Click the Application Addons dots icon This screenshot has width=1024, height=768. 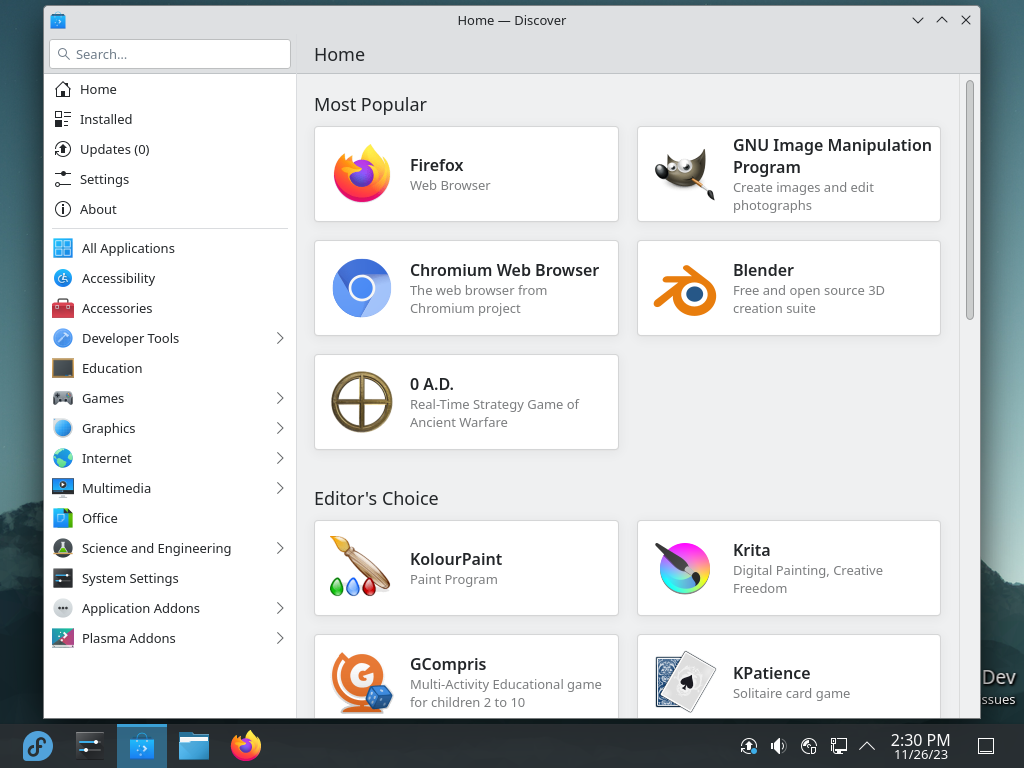coord(63,609)
